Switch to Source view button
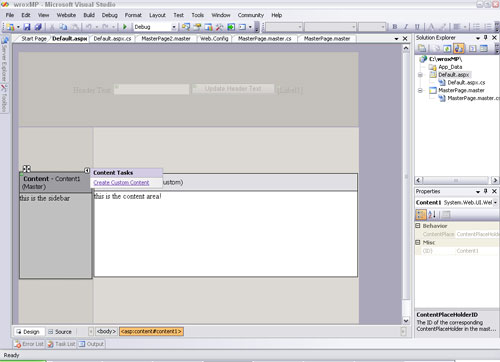This screenshot has width=500, height=362. 60,332
